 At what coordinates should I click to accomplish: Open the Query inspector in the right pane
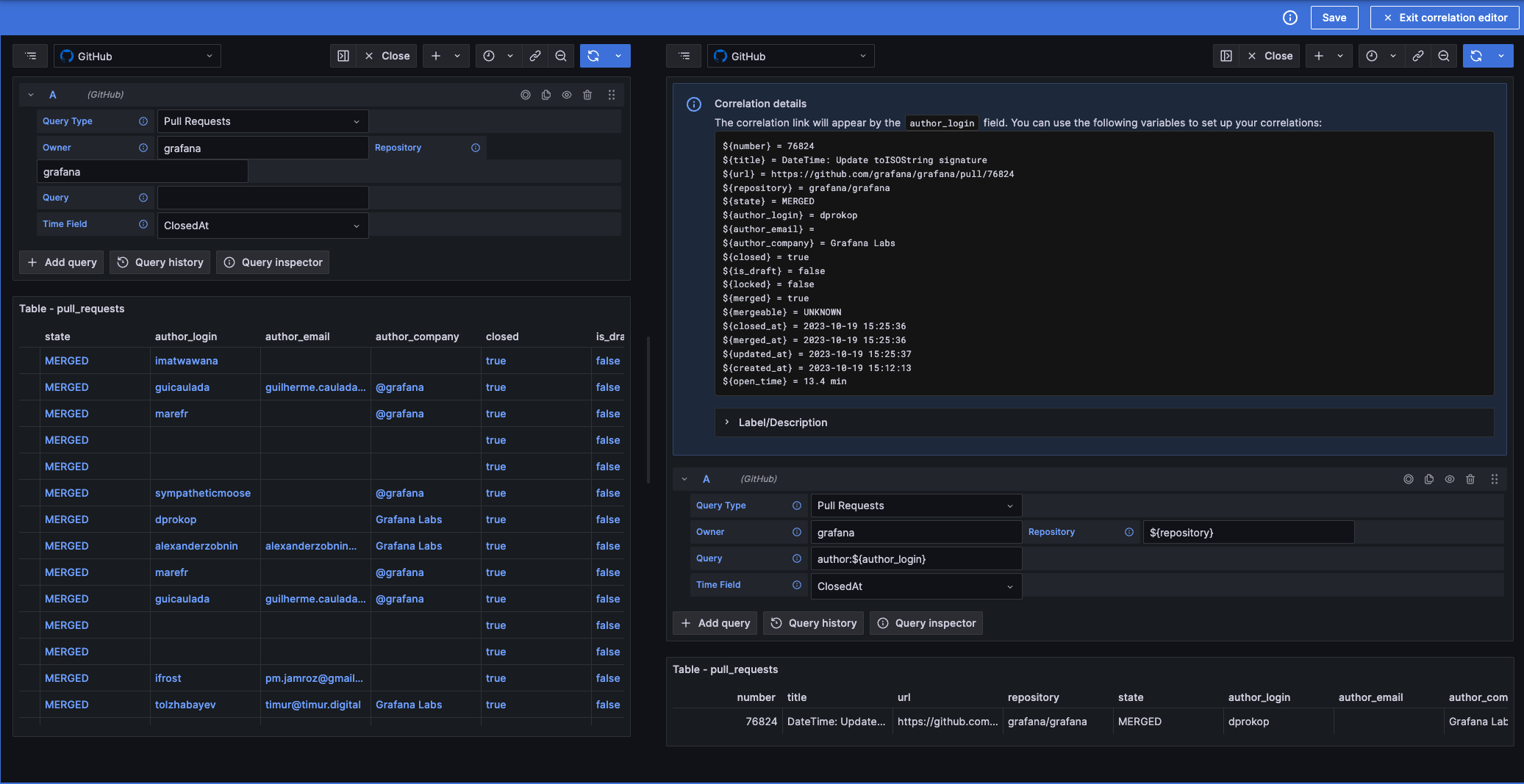tap(925, 622)
